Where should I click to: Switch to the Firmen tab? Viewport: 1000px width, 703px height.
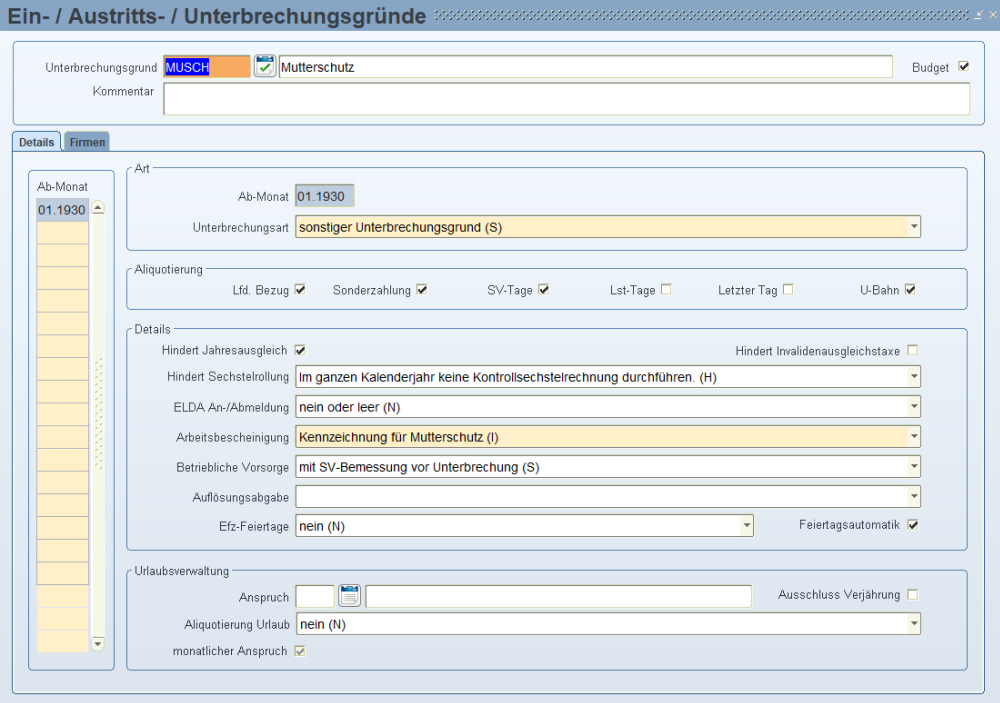[x=87, y=142]
